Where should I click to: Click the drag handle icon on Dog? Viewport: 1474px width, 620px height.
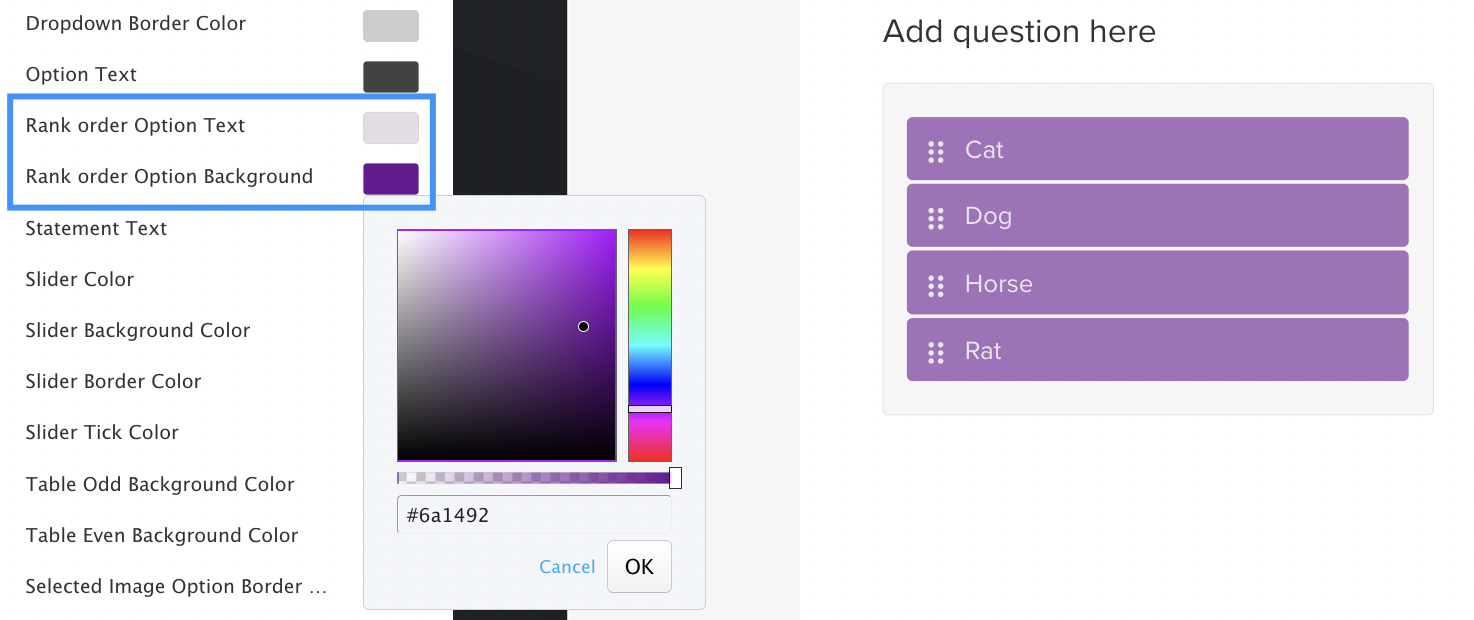click(x=937, y=215)
